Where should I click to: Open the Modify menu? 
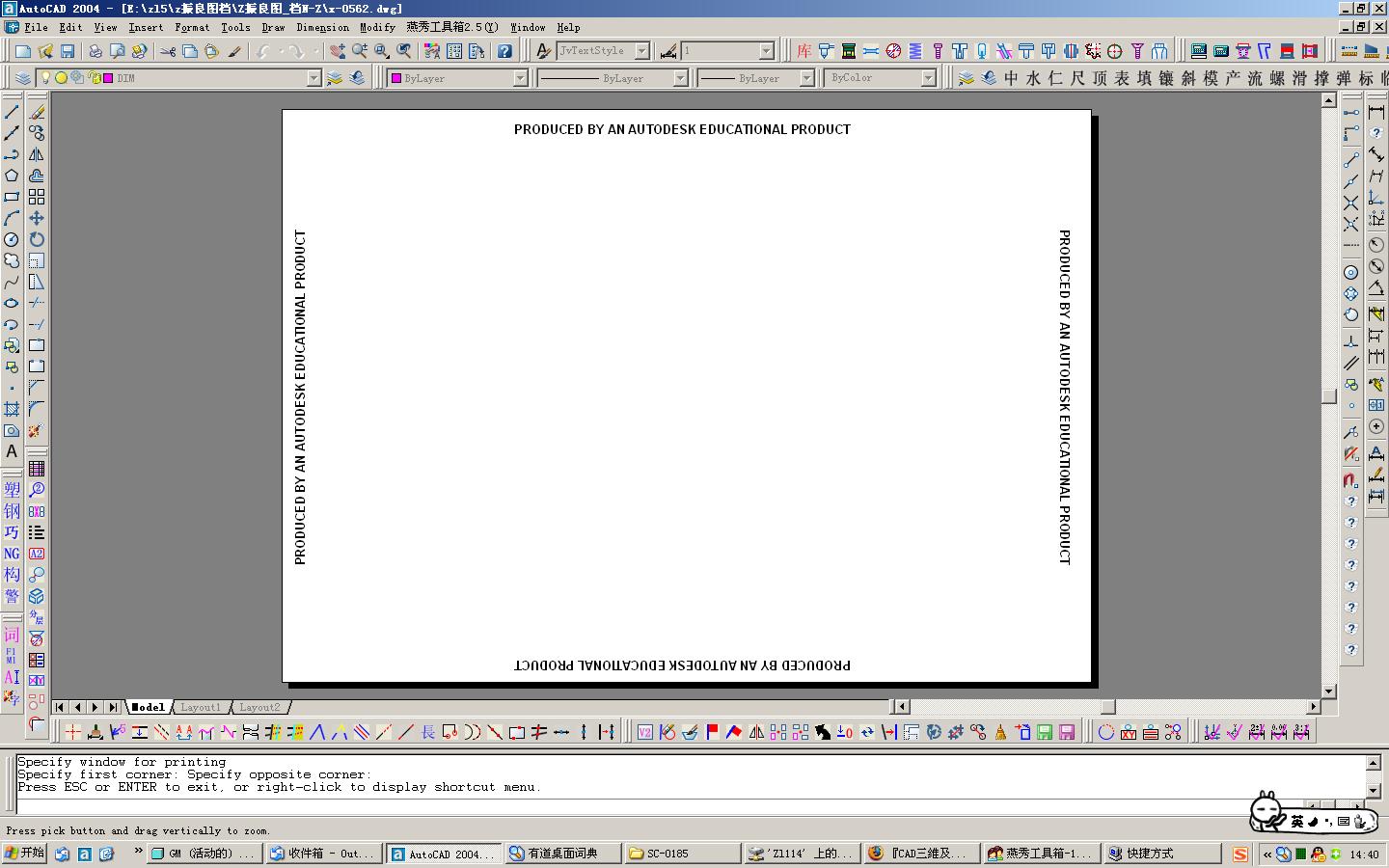(x=377, y=27)
